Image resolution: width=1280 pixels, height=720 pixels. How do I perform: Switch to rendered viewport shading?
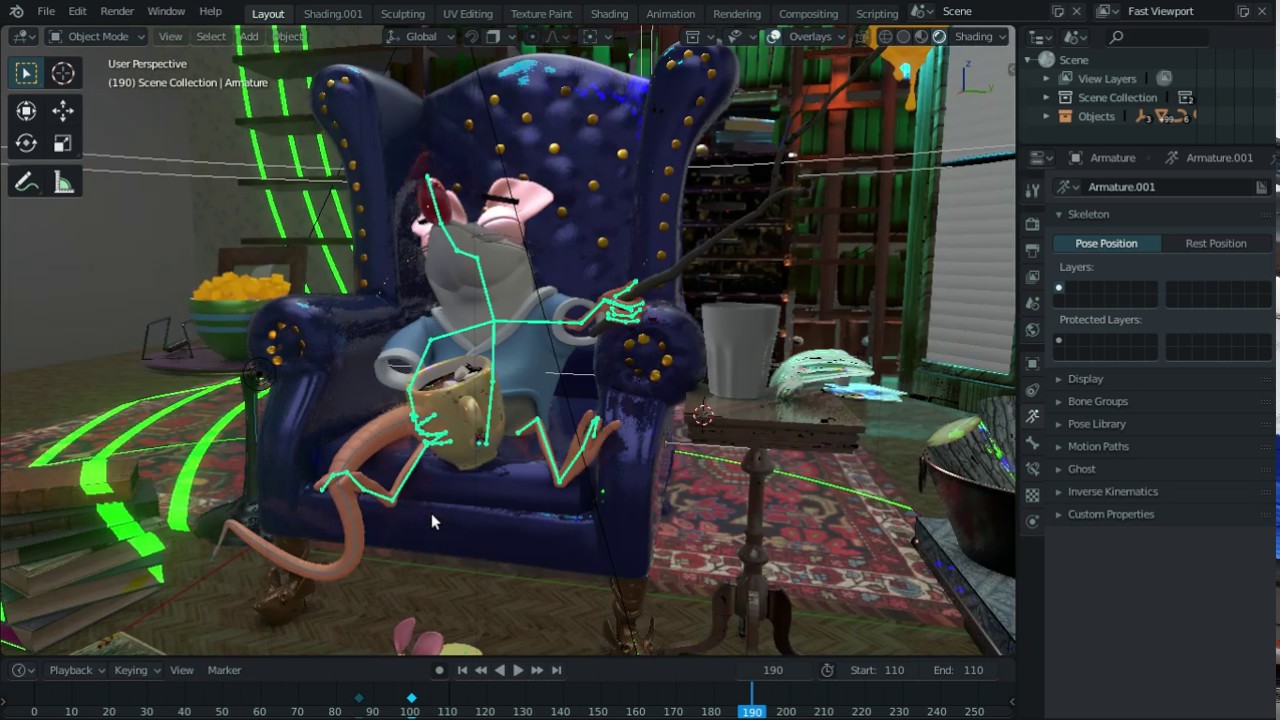[x=939, y=37]
